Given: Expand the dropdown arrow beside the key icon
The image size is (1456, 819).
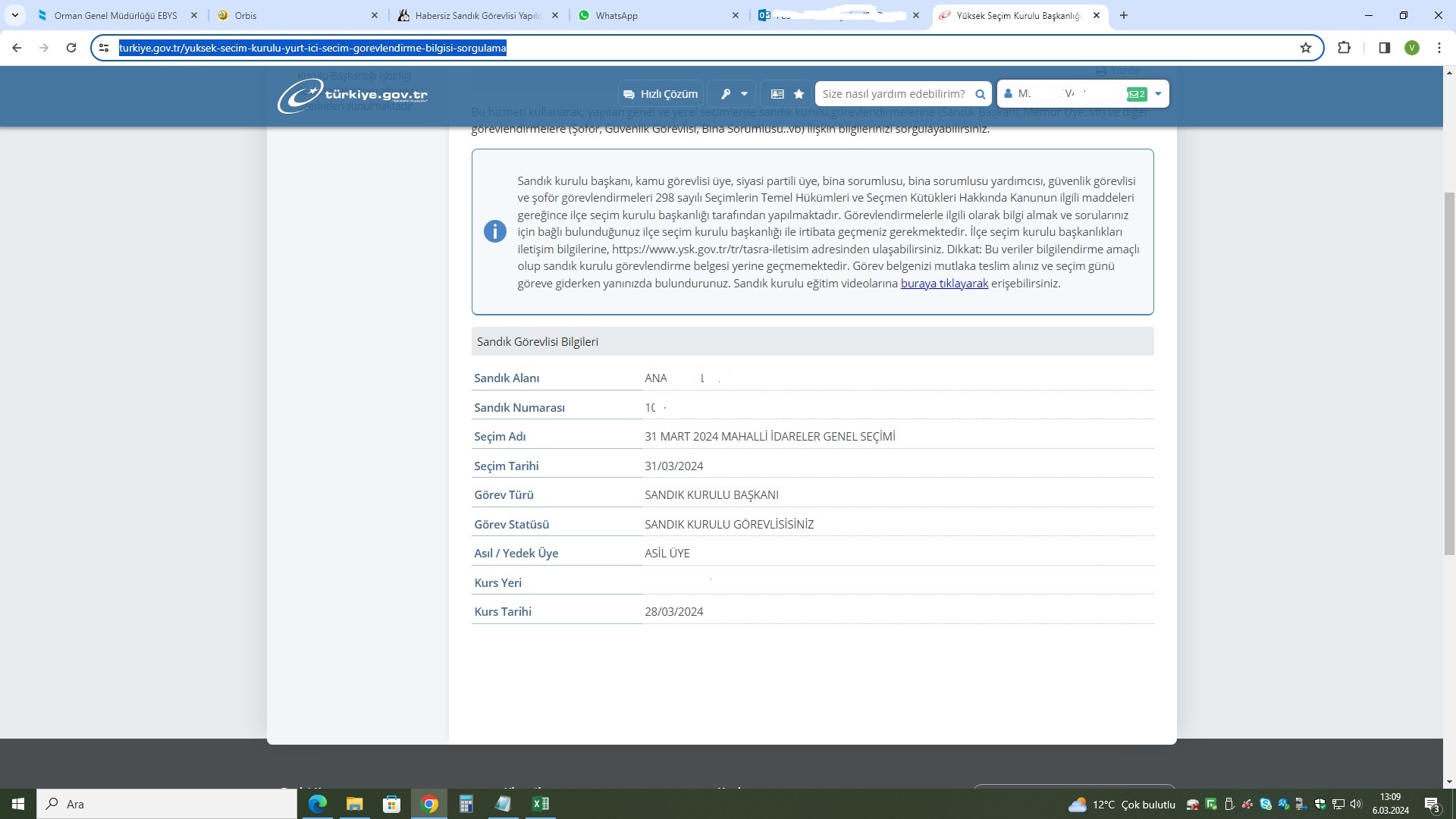Looking at the screenshot, I should coord(745,94).
